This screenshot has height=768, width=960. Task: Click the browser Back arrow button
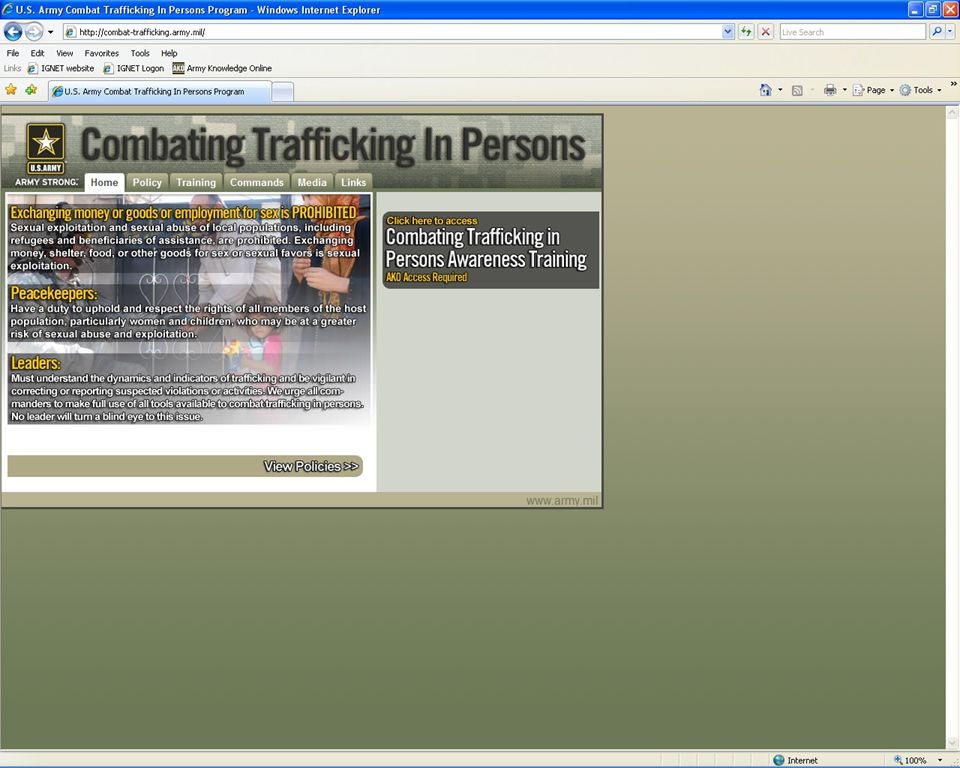[13, 31]
